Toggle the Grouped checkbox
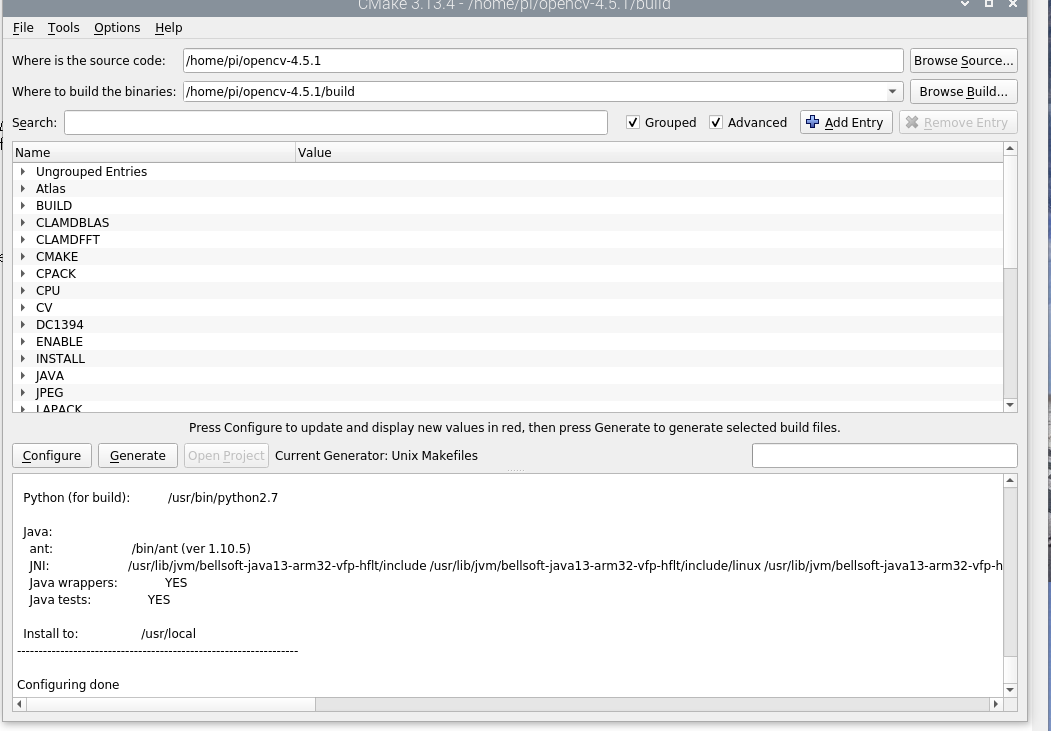This screenshot has width=1051, height=731. [633, 123]
